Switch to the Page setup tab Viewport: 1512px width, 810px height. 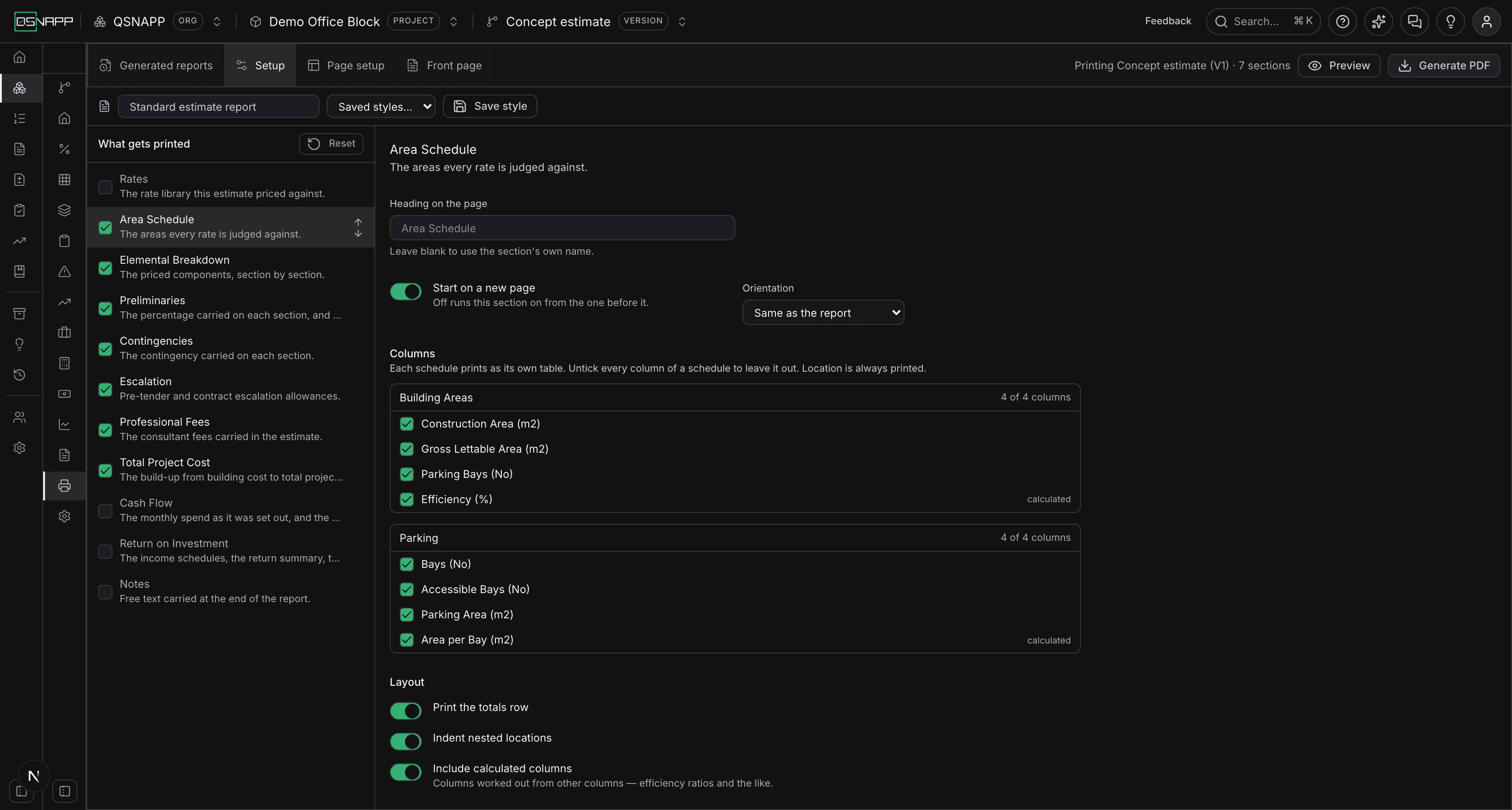[x=346, y=65]
